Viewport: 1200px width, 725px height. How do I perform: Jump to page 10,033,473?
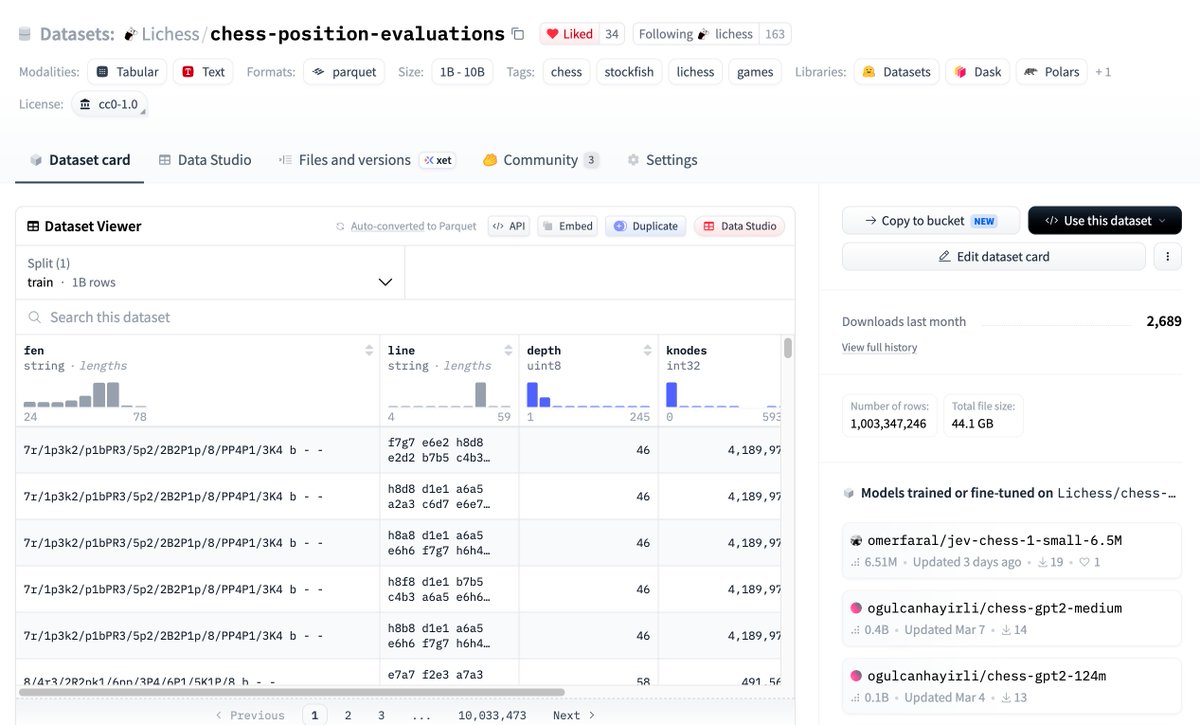(x=492, y=715)
